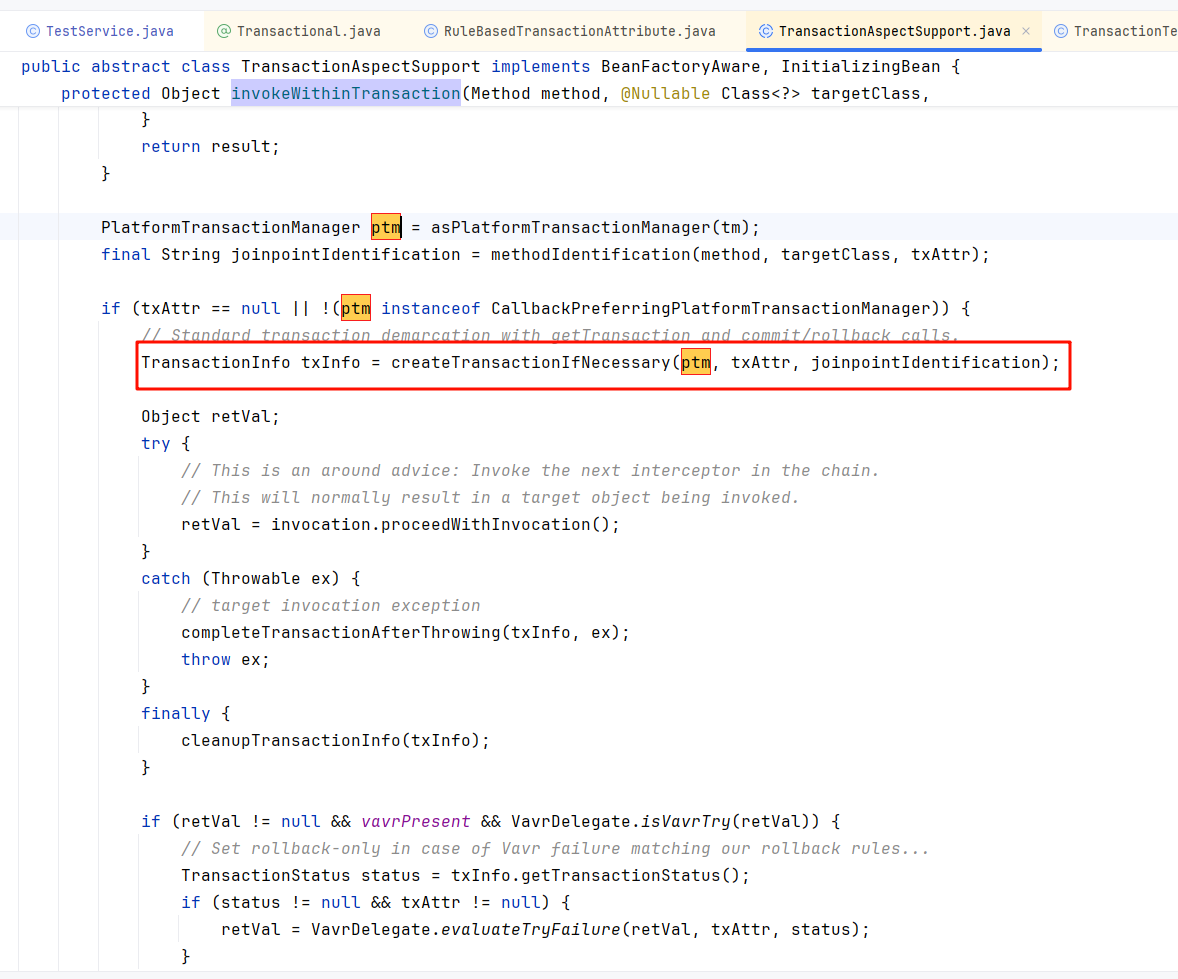Click catch (Throwable ex) line

click(251, 579)
